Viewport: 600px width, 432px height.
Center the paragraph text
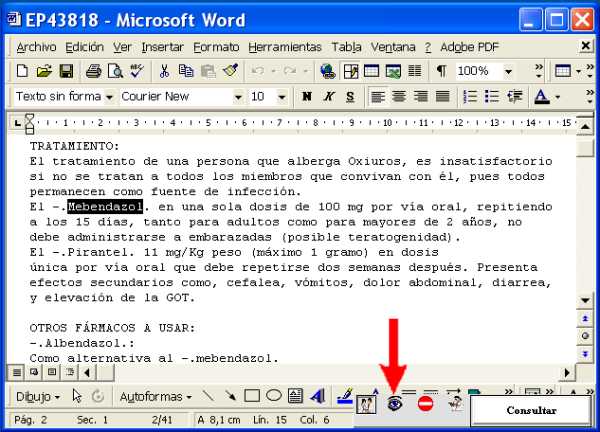399,96
